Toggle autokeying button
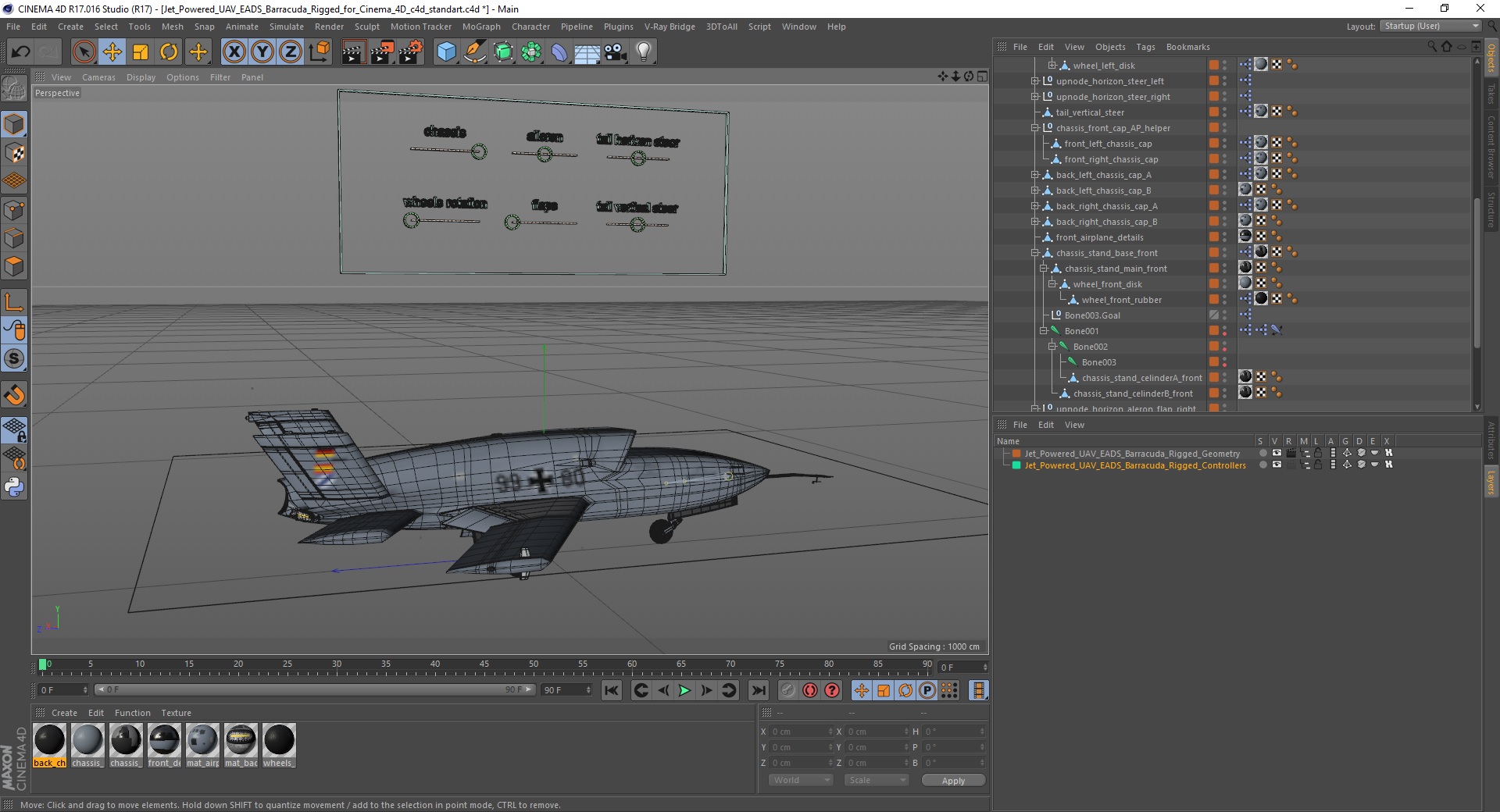The width and height of the screenshot is (1500, 812). (x=810, y=690)
